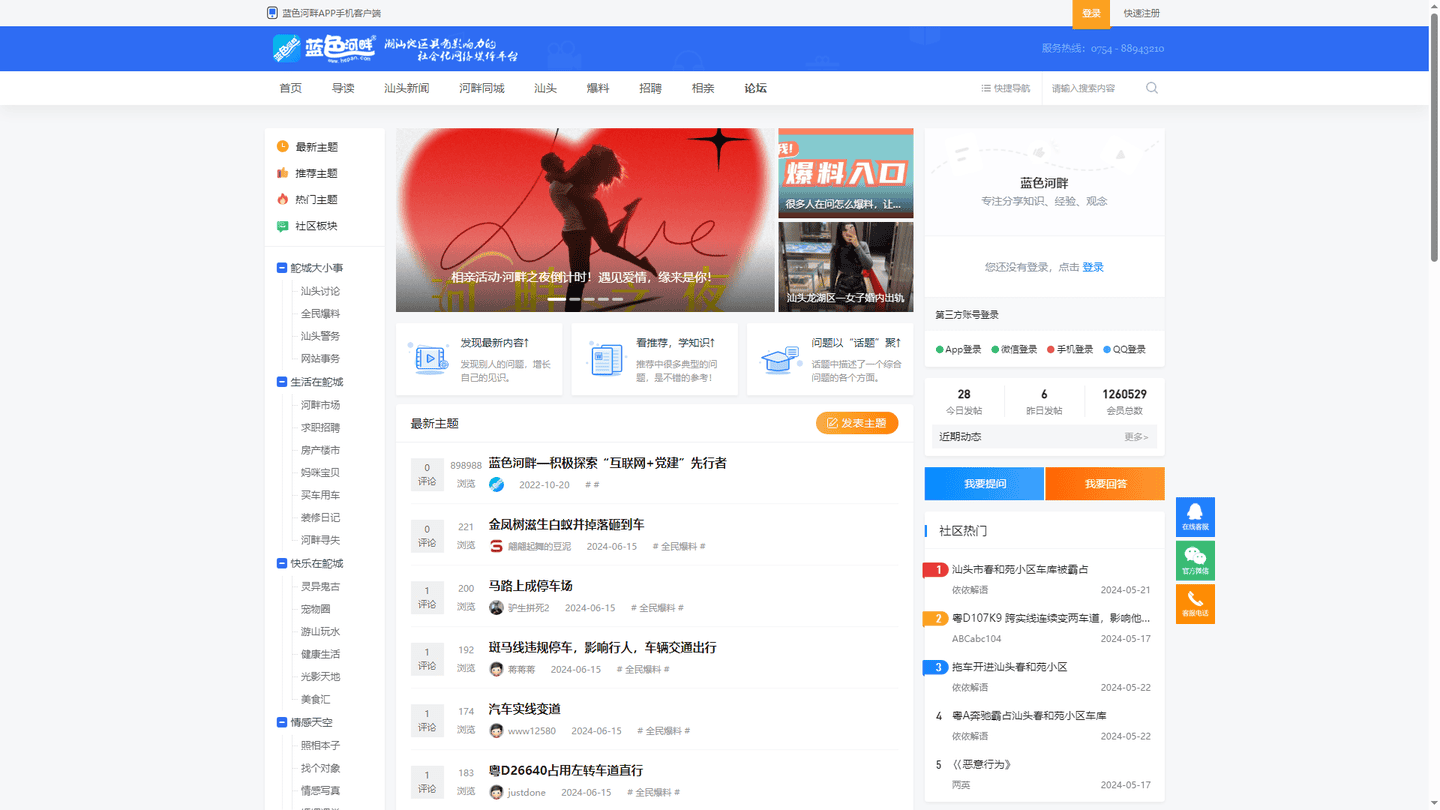1440x810 pixels.
Task: Click the red 手机登录 login option
Action: pyautogui.click(x=1070, y=350)
